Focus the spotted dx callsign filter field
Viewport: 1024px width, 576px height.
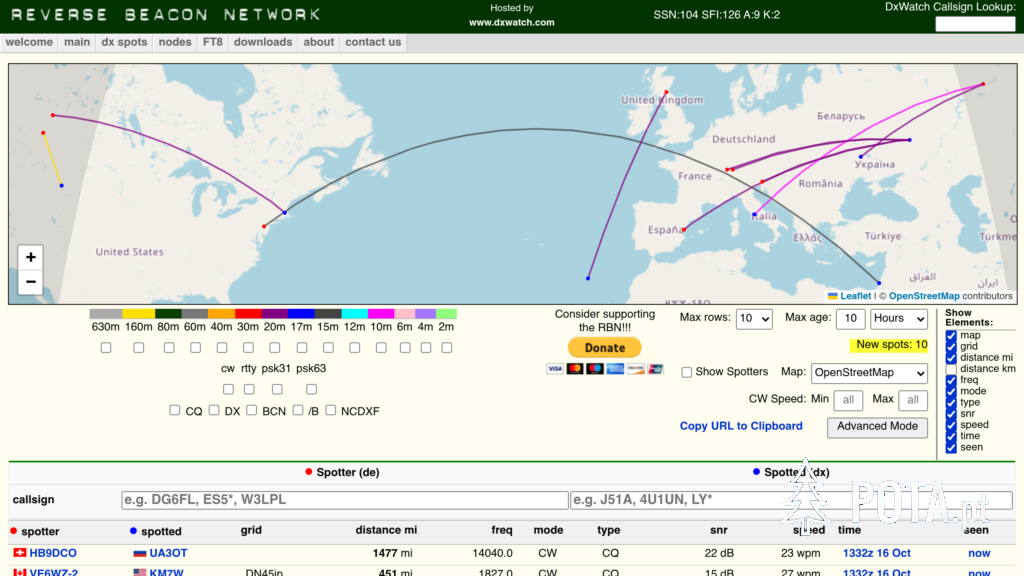point(792,500)
